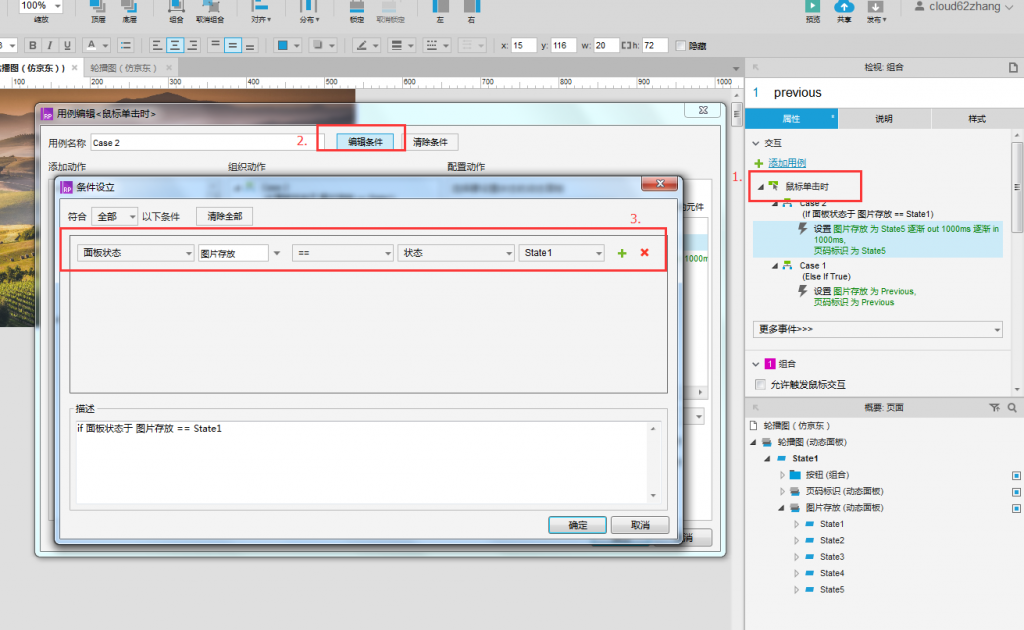The width and height of the screenshot is (1024, 630).
Task: Add a condition row with green plus
Action: (x=622, y=253)
